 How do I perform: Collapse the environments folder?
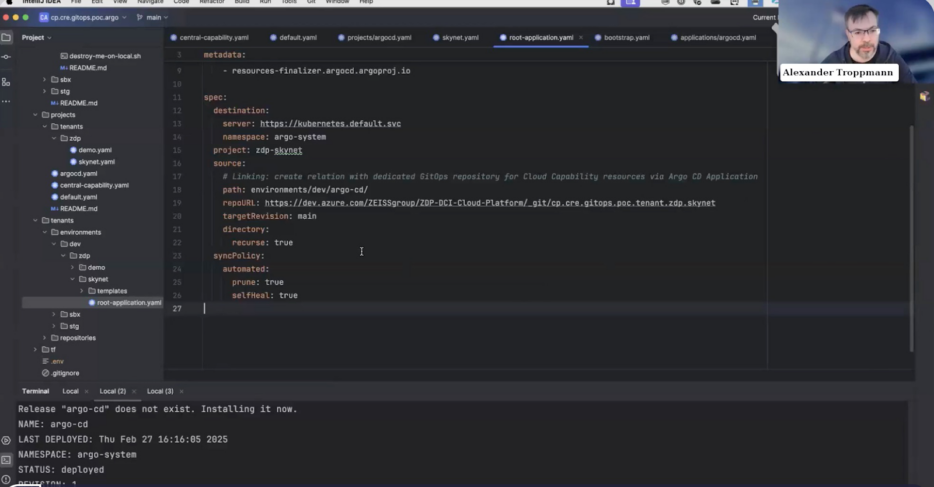(44, 232)
